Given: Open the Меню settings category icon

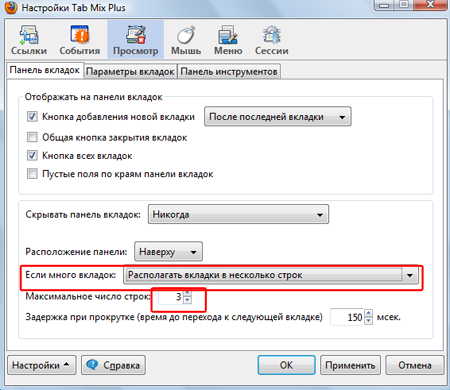Looking at the screenshot, I should [228, 40].
